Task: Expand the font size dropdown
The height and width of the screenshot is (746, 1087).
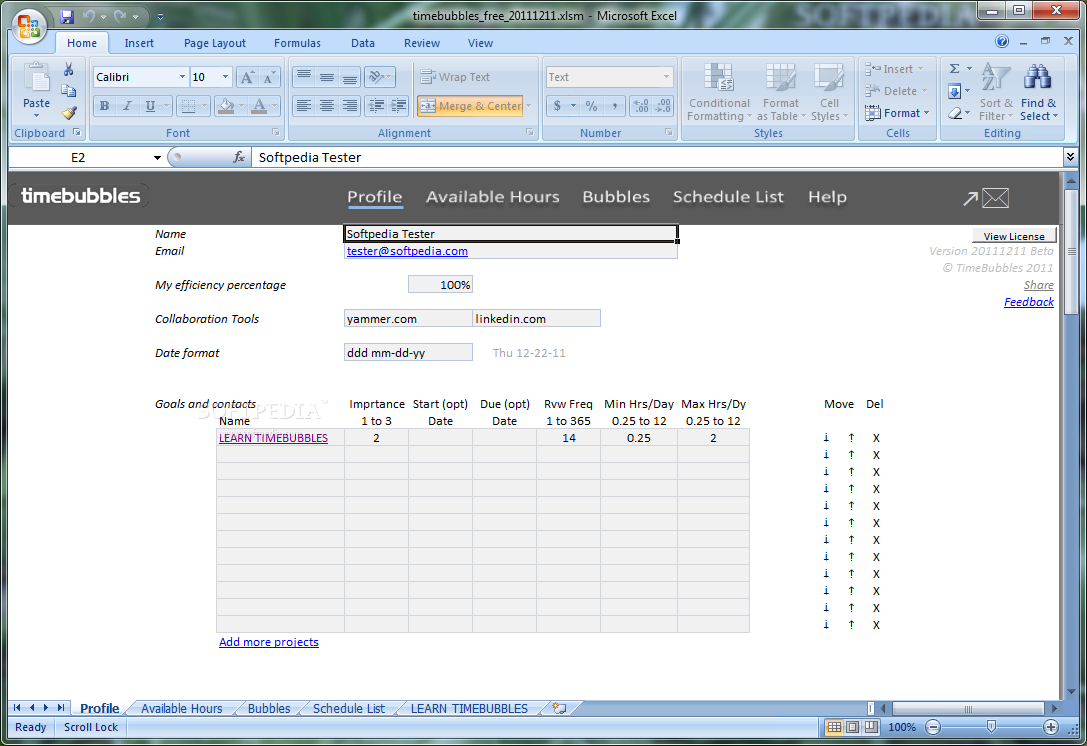Action: pos(225,77)
